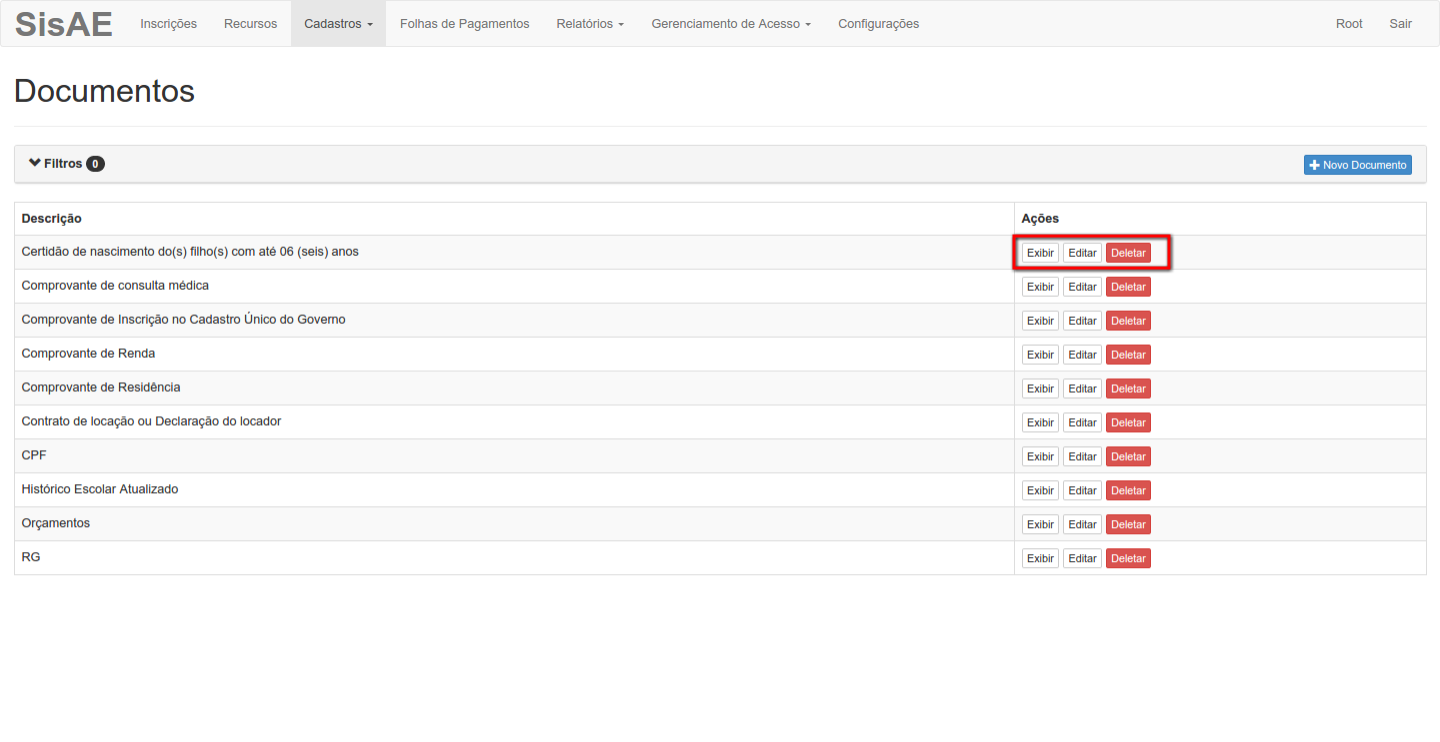Exibir Comprovante de Inscrição no Cadastro Único
The image size is (1440, 742).
pos(1040,321)
